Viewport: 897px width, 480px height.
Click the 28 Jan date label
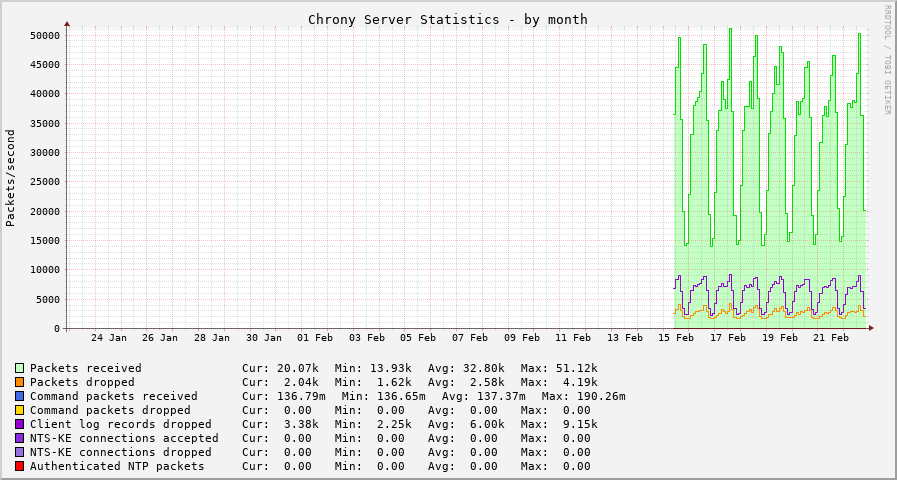[x=212, y=338]
